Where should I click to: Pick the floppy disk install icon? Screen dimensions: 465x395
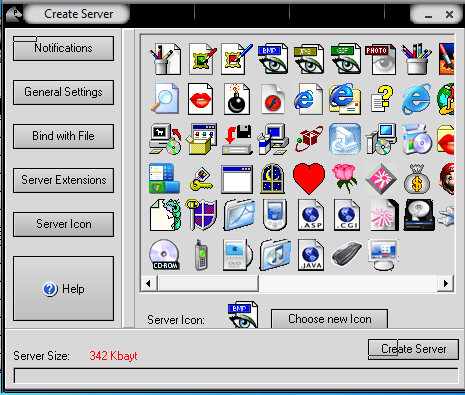tap(237, 140)
